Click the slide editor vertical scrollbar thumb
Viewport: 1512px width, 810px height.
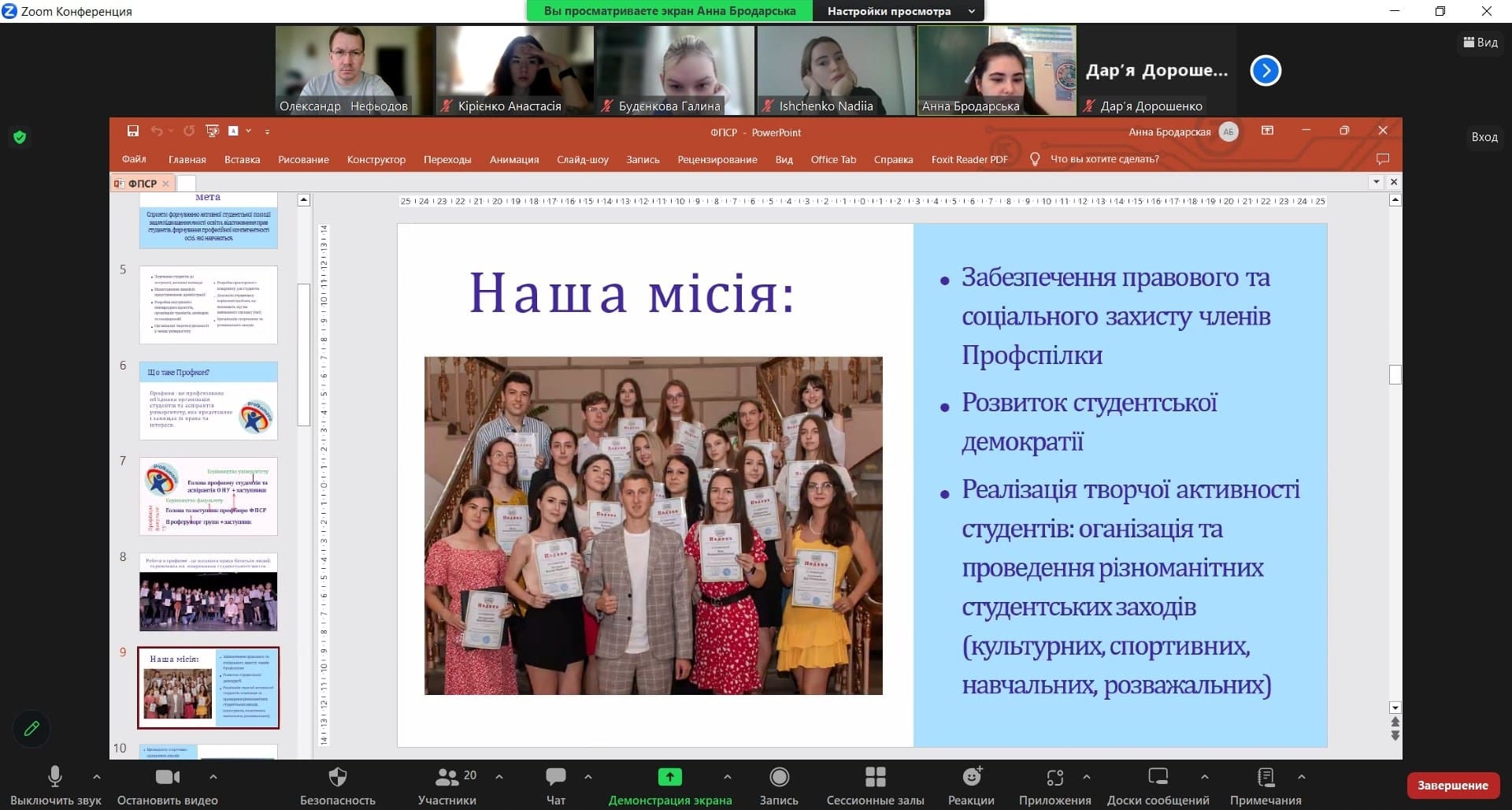click(x=1395, y=374)
